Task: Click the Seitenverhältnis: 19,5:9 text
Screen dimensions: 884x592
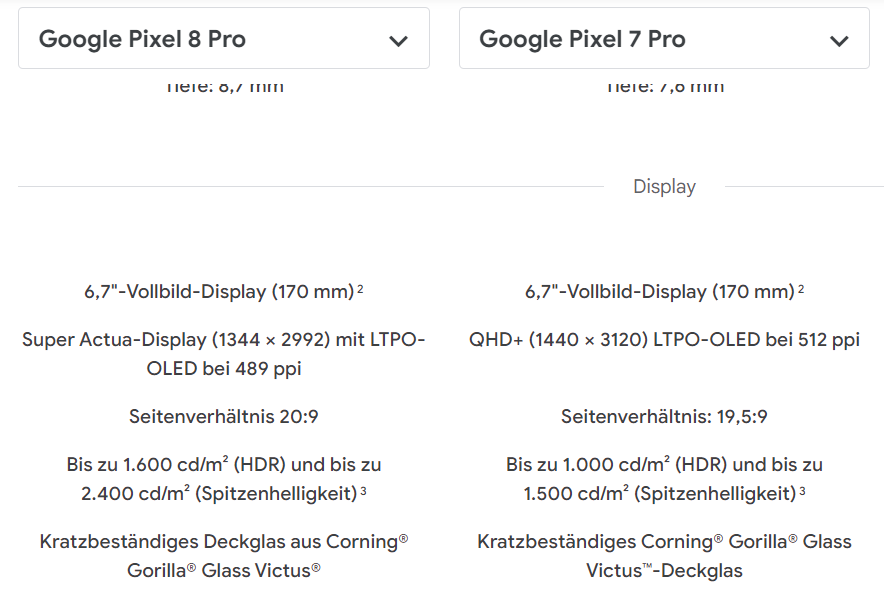Action: (x=664, y=416)
